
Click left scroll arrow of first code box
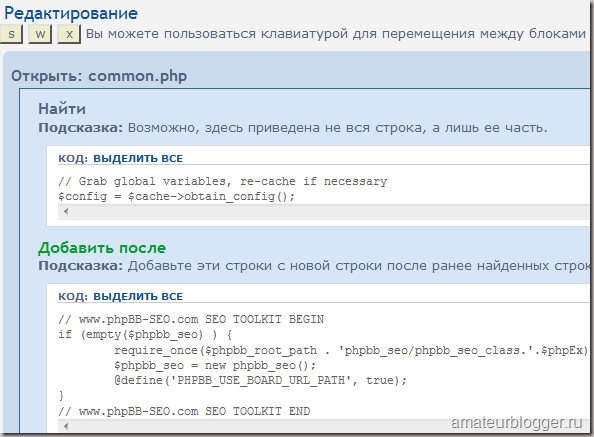pyautogui.click(x=66, y=211)
